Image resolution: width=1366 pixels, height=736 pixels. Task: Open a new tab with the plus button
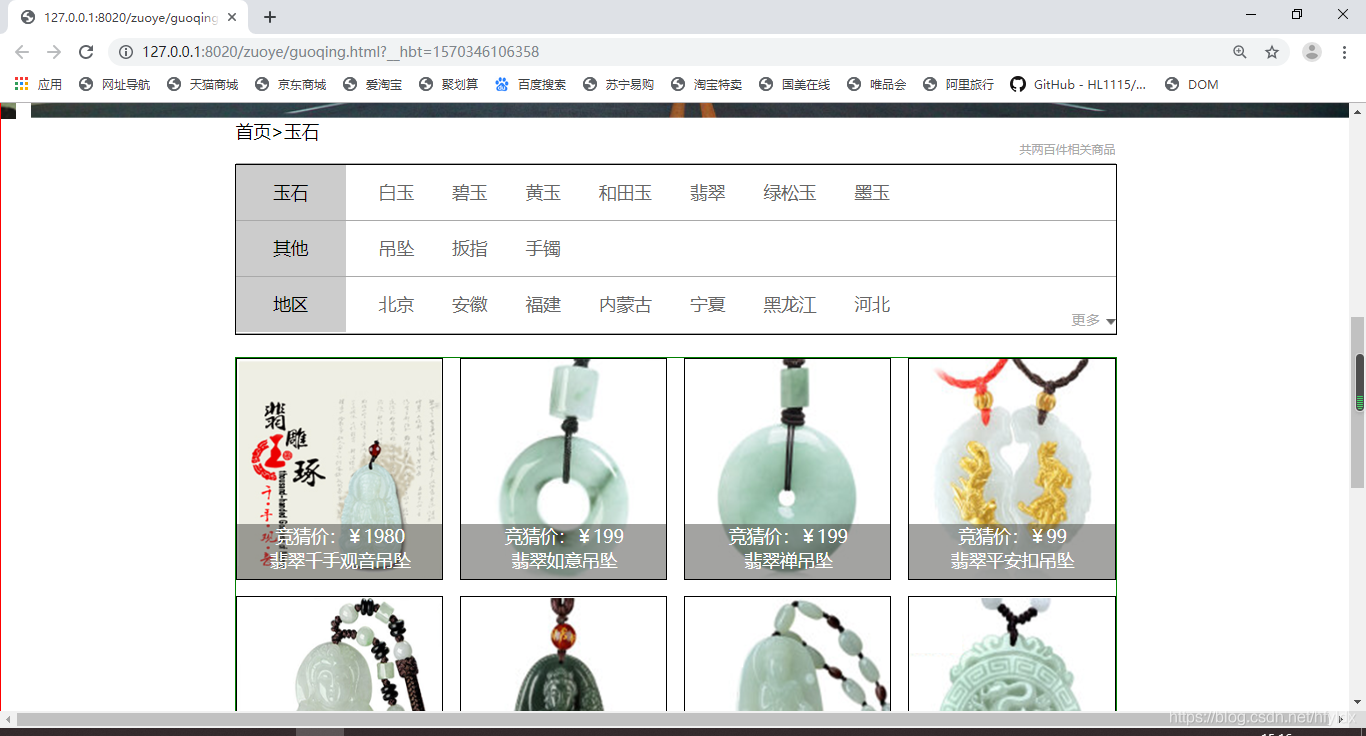tap(270, 17)
